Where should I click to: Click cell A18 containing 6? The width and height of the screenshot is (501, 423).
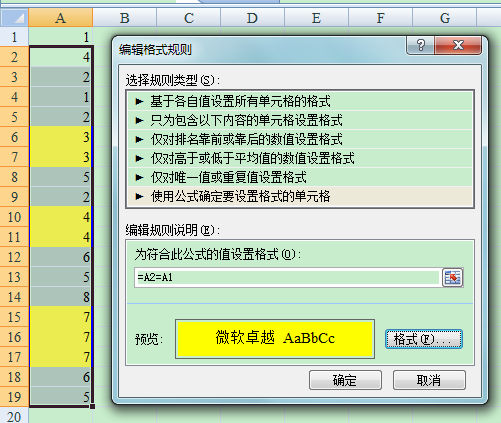point(60,377)
